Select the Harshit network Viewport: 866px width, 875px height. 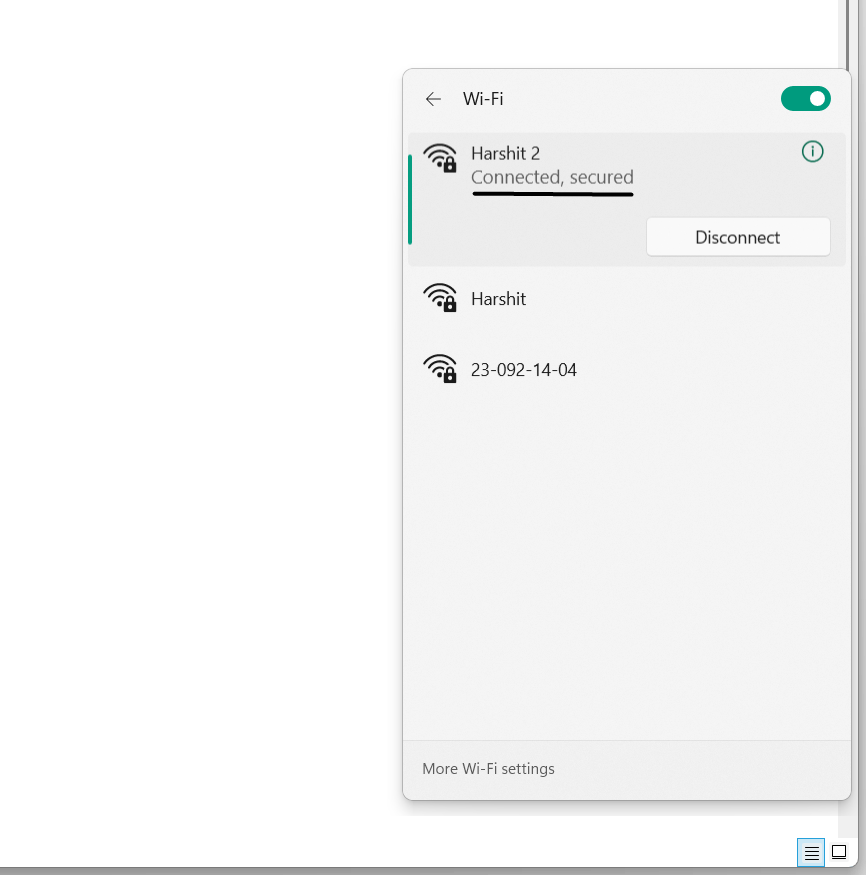pyautogui.click(x=627, y=299)
